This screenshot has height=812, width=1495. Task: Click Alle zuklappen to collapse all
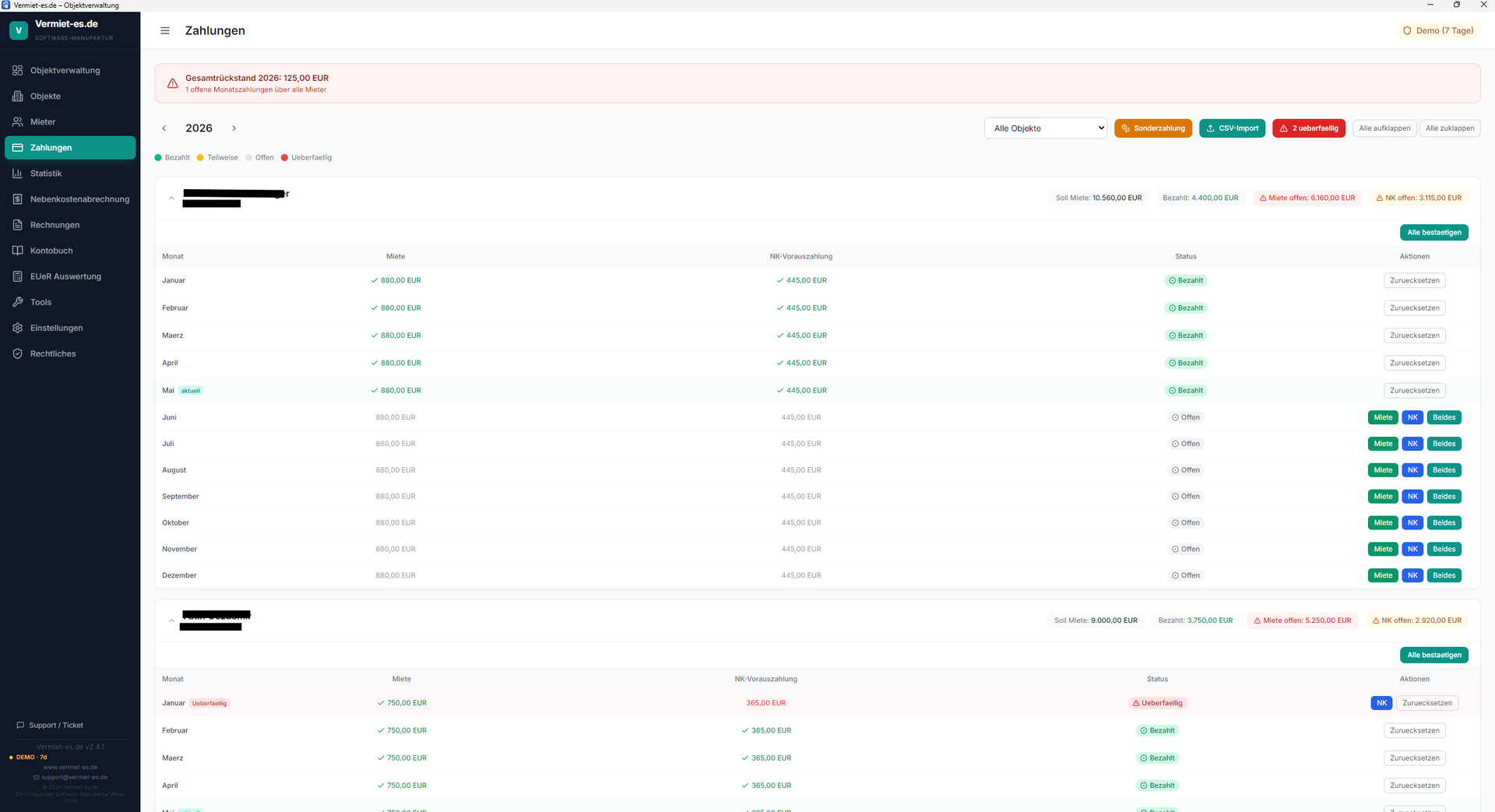point(1450,128)
